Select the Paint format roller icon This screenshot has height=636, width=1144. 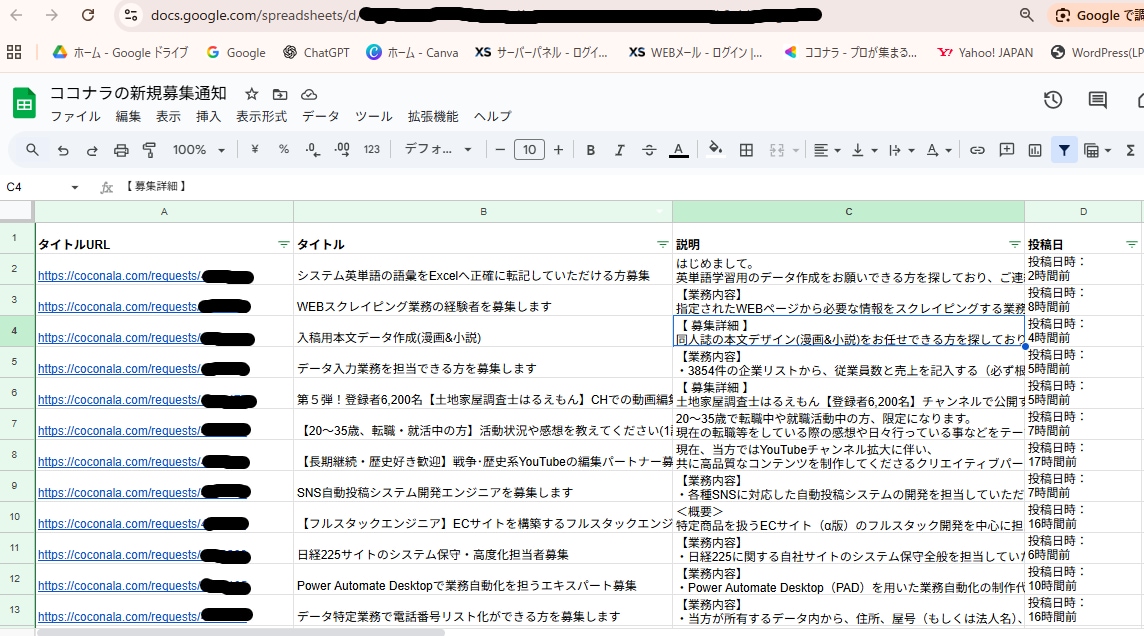[x=150, y=150]
